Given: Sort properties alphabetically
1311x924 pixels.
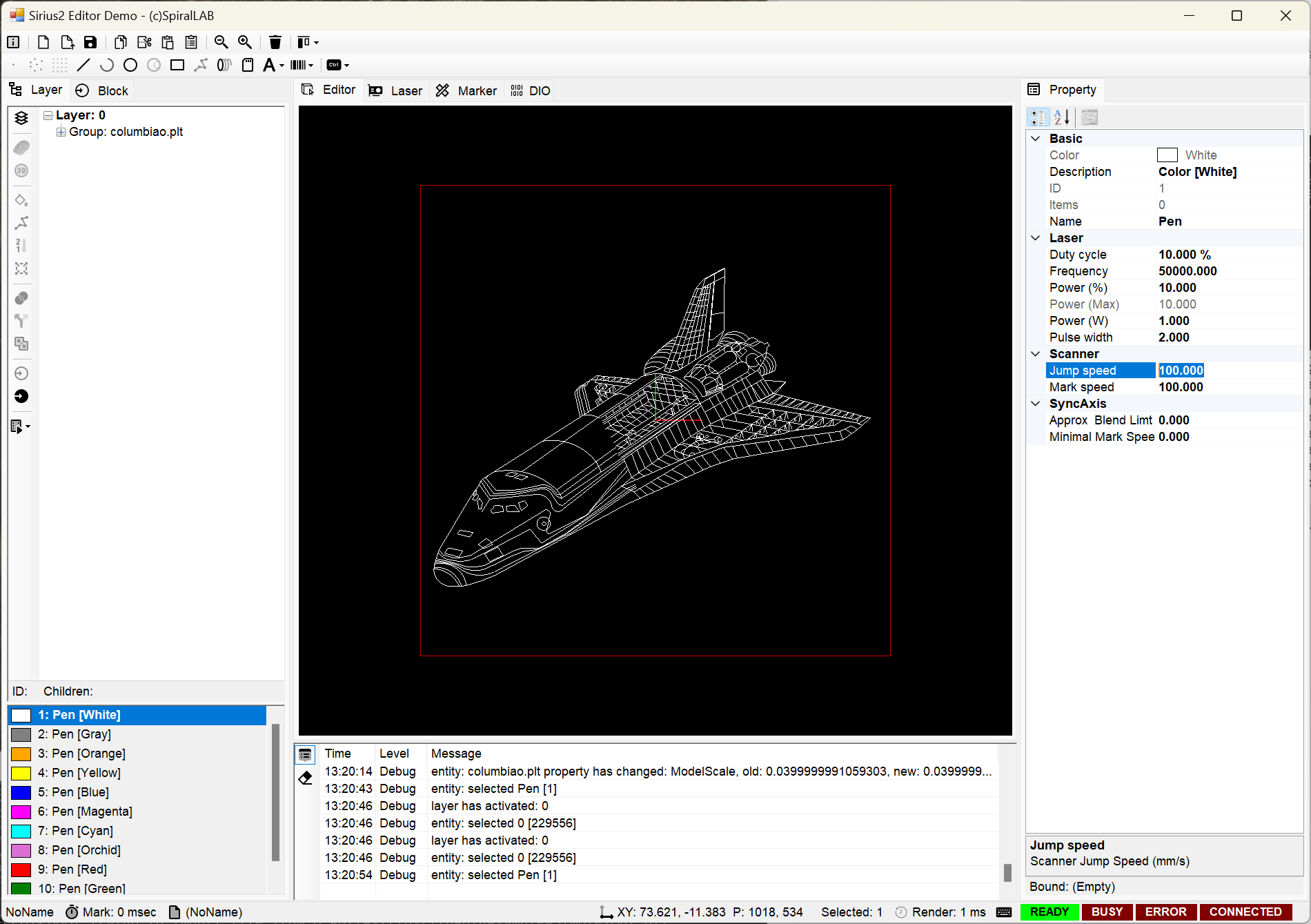Looking at the screenshot, I should click(x=1062, y=117).
